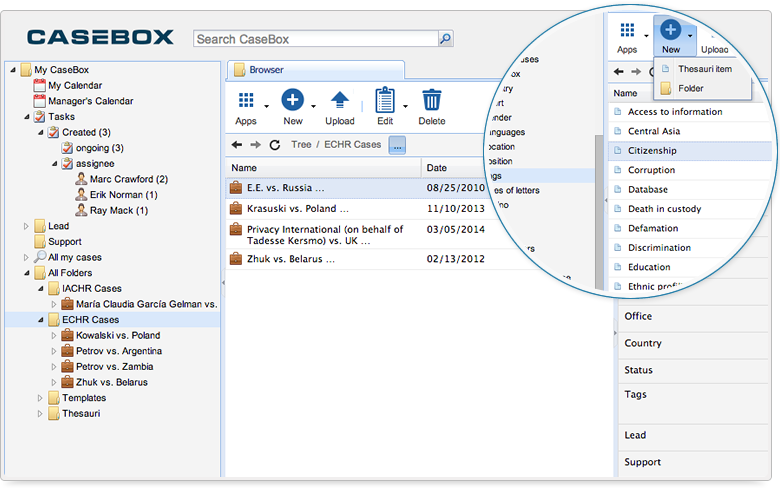
Task: Select Death in custody thesauri item
Action: (x=664, y=209)
